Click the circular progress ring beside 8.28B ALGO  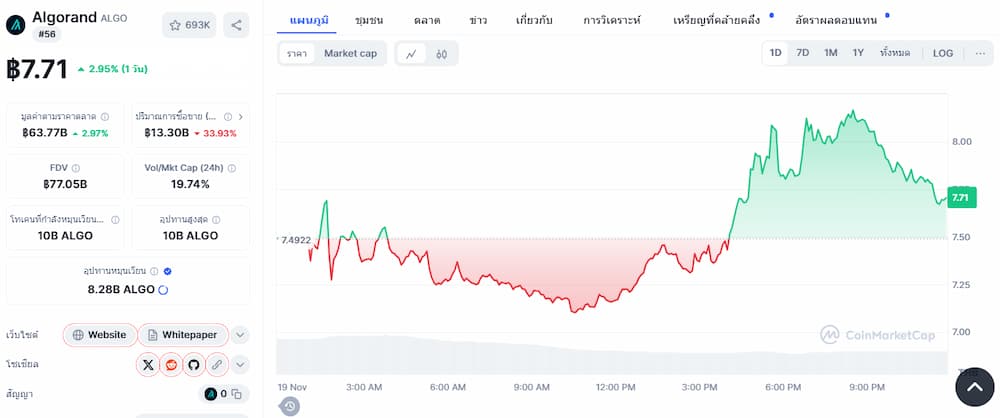click(163, 290)
